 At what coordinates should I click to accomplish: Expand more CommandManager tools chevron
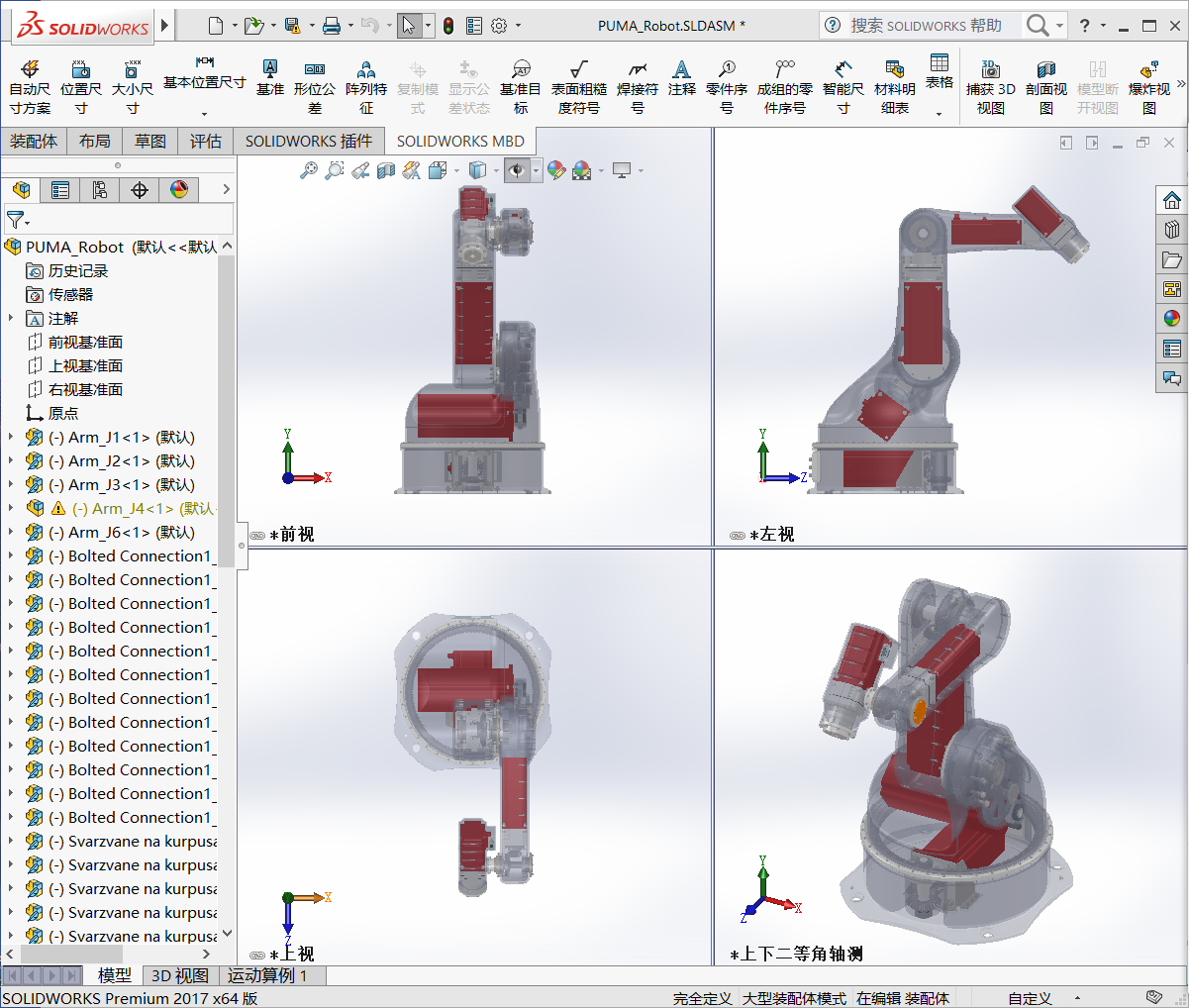click(x=1181, y=84)
